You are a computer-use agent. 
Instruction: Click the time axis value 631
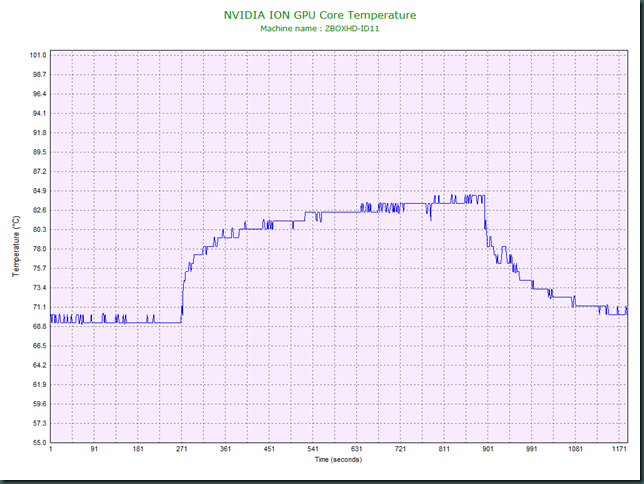356,449
